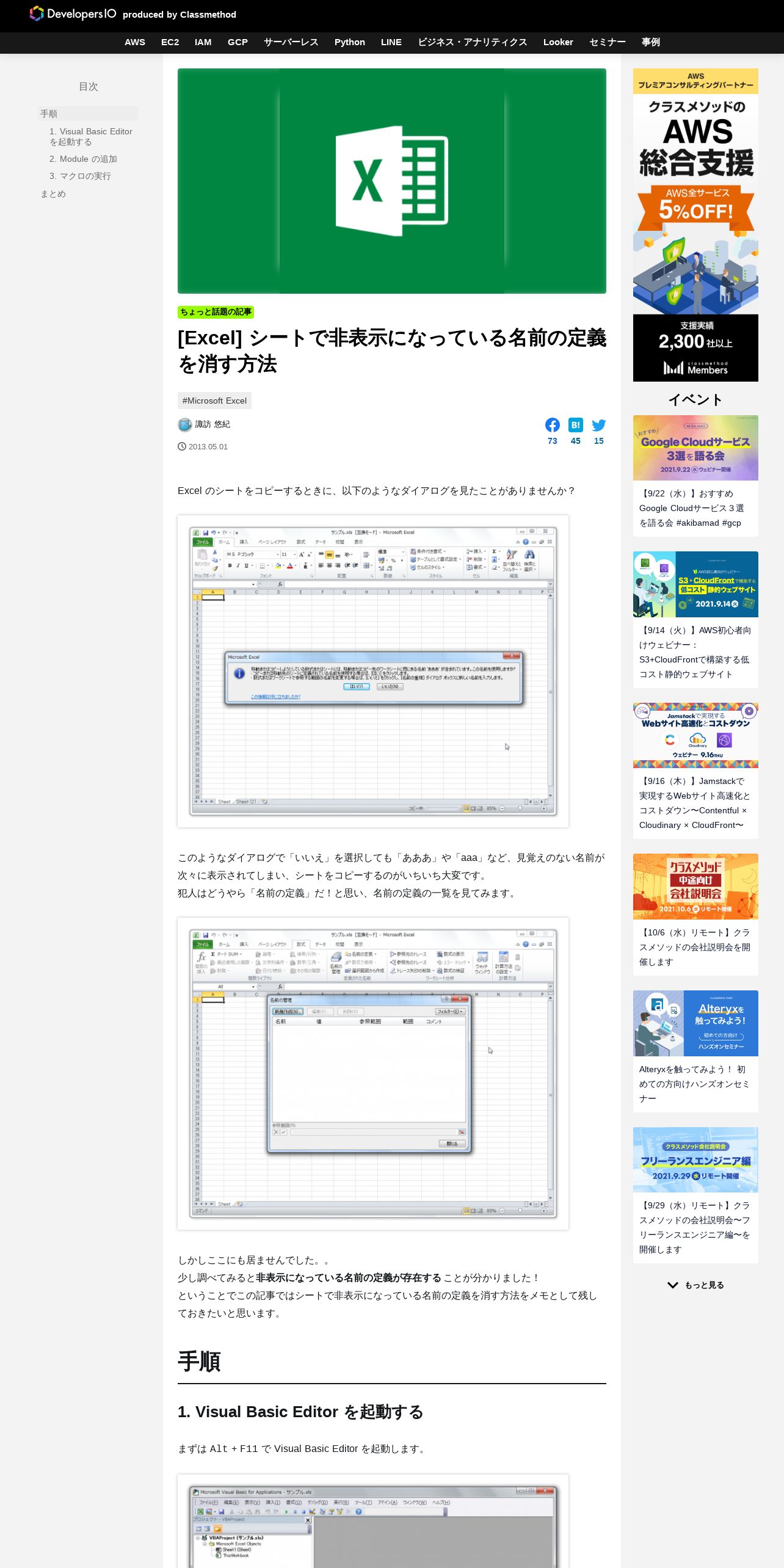
Task: Open the サーバーレス nav item
Action: coord(291,42)
